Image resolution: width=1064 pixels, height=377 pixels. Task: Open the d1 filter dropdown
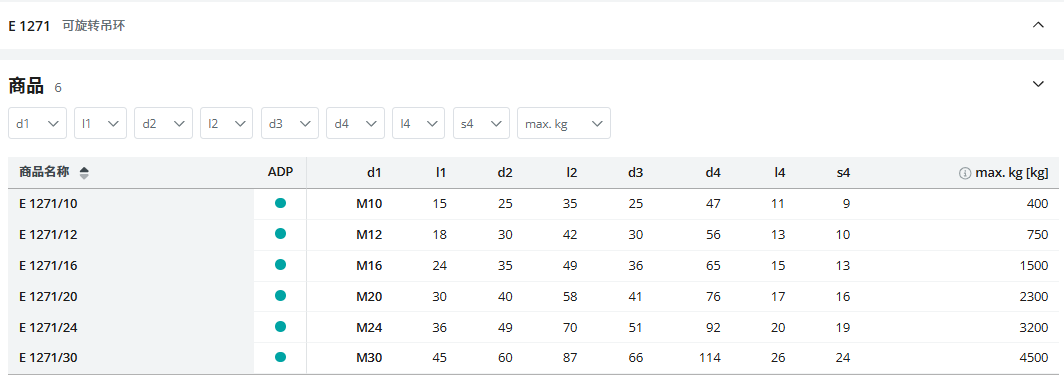coord(37,123)
